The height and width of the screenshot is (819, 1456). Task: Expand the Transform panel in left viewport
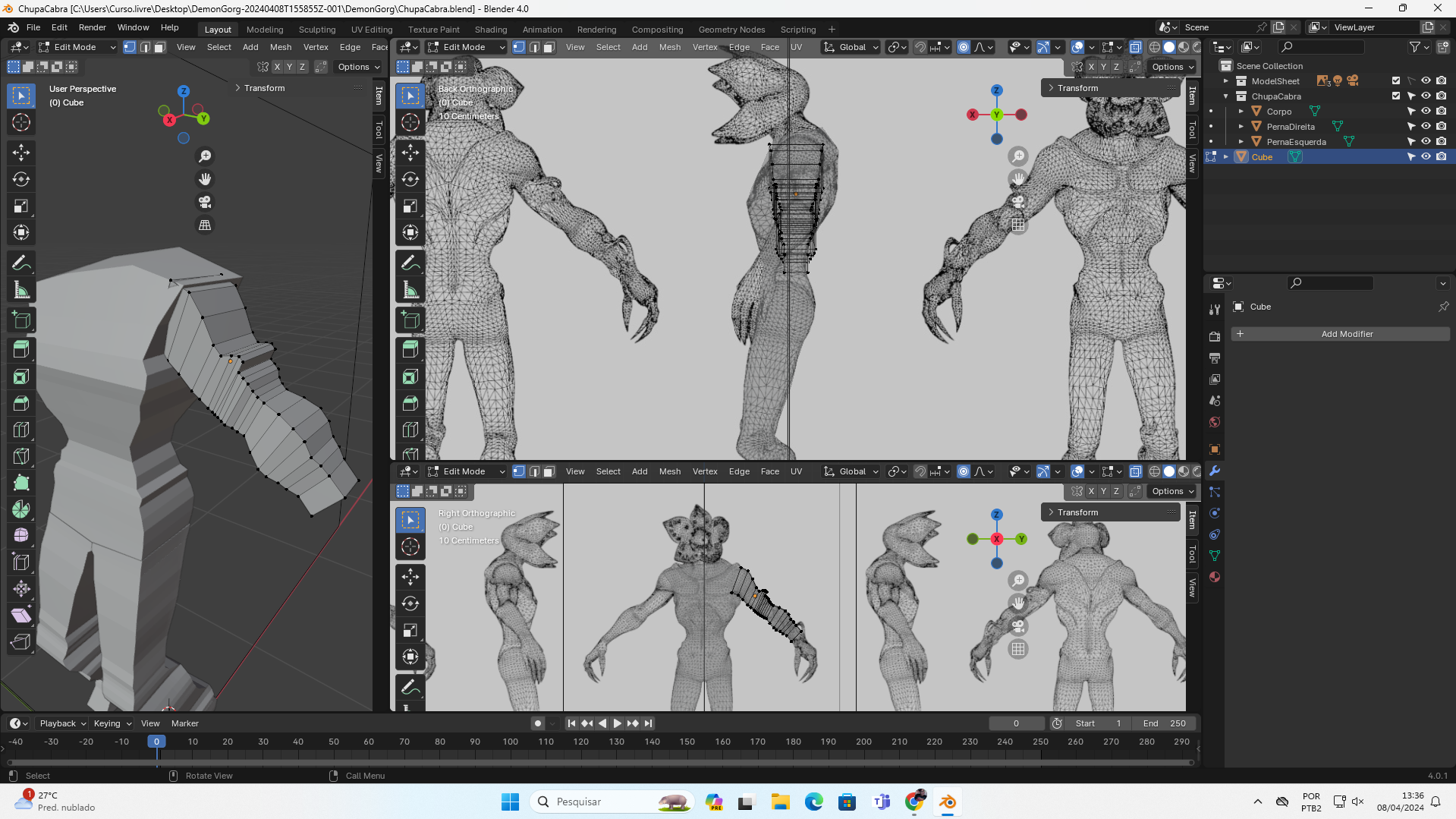click(265, 88)
